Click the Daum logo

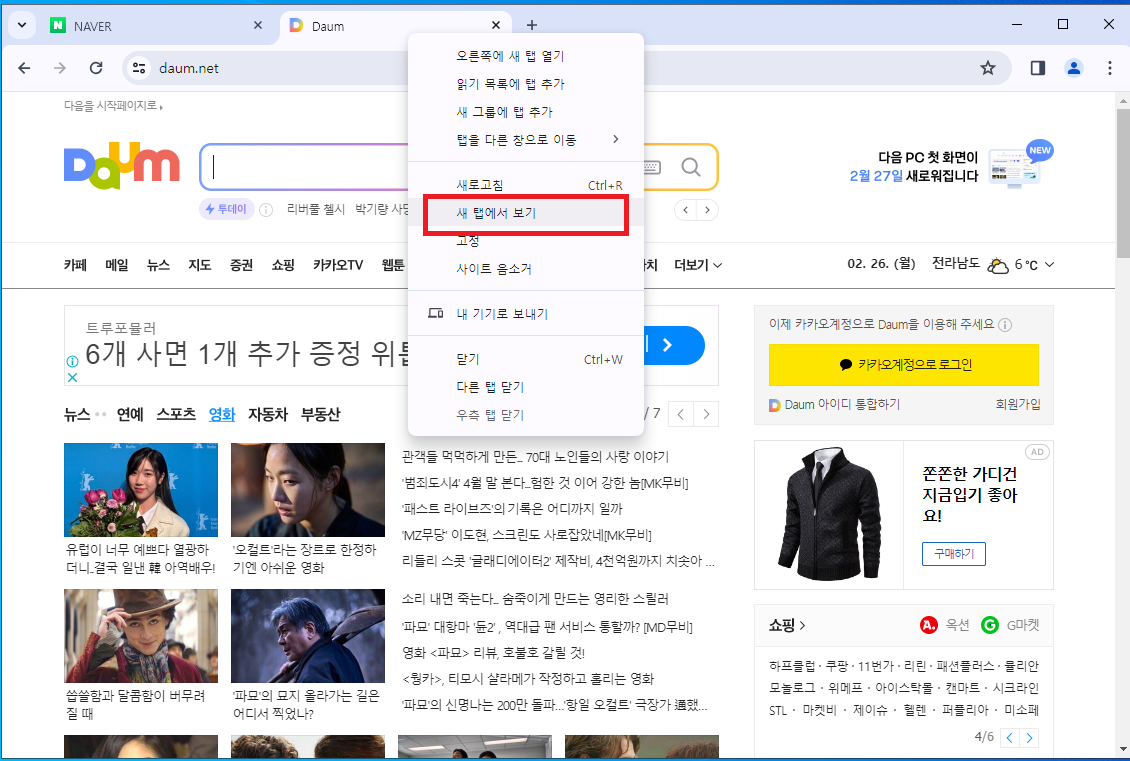(x=121, y=166)
